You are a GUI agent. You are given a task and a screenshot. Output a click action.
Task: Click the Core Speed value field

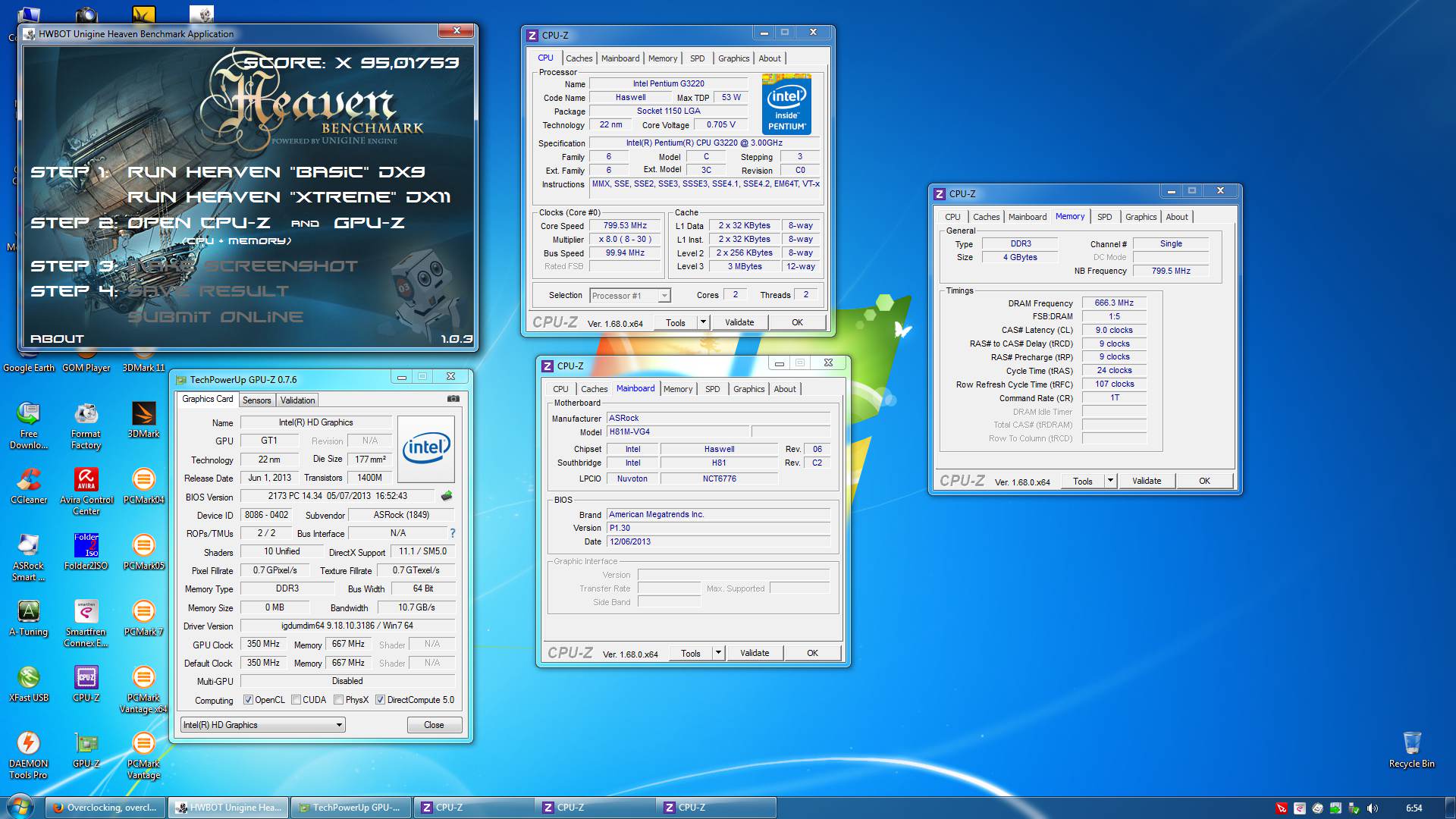click(626, 226)
